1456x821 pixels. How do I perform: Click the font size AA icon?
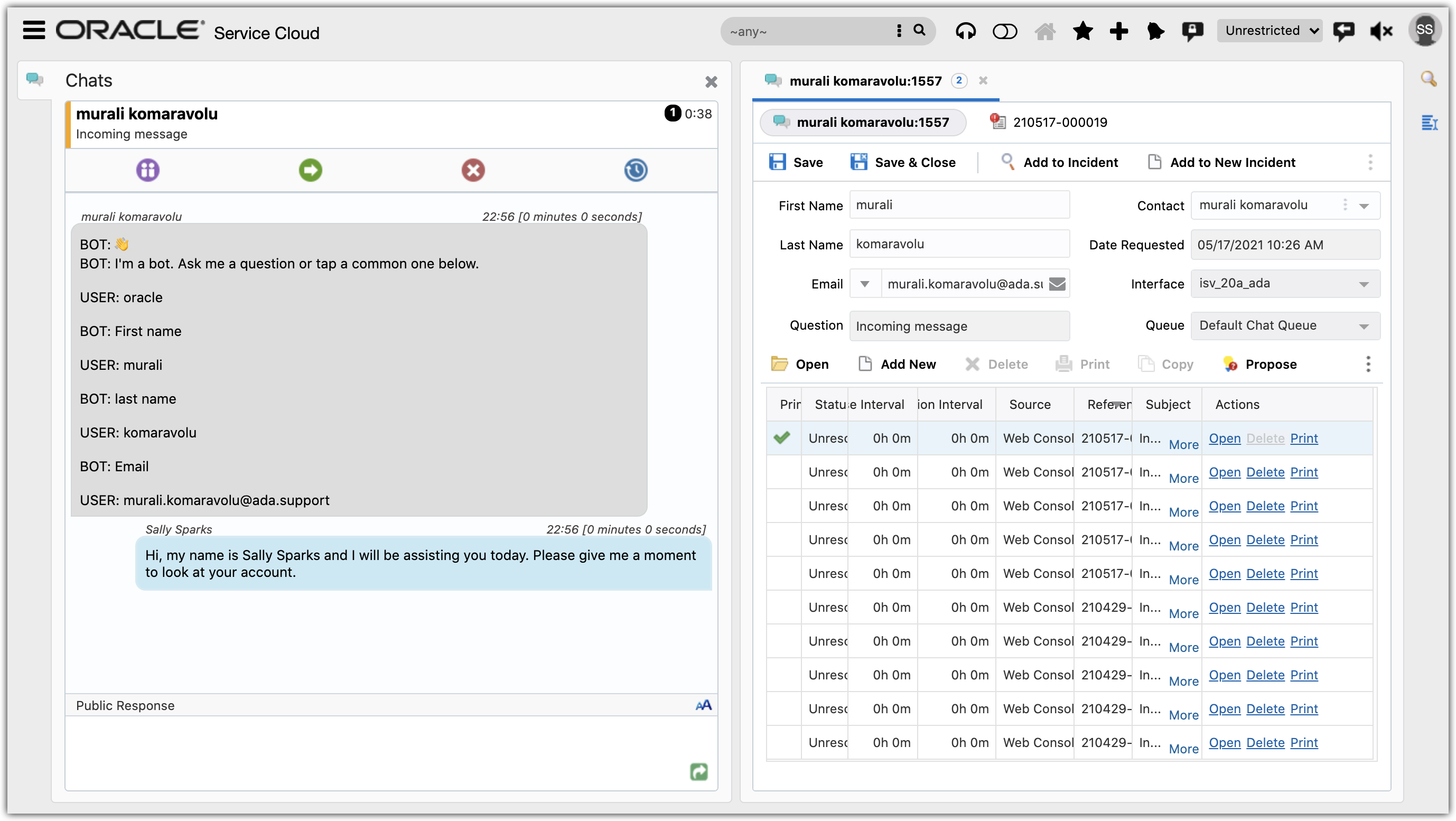click(703, 705)
